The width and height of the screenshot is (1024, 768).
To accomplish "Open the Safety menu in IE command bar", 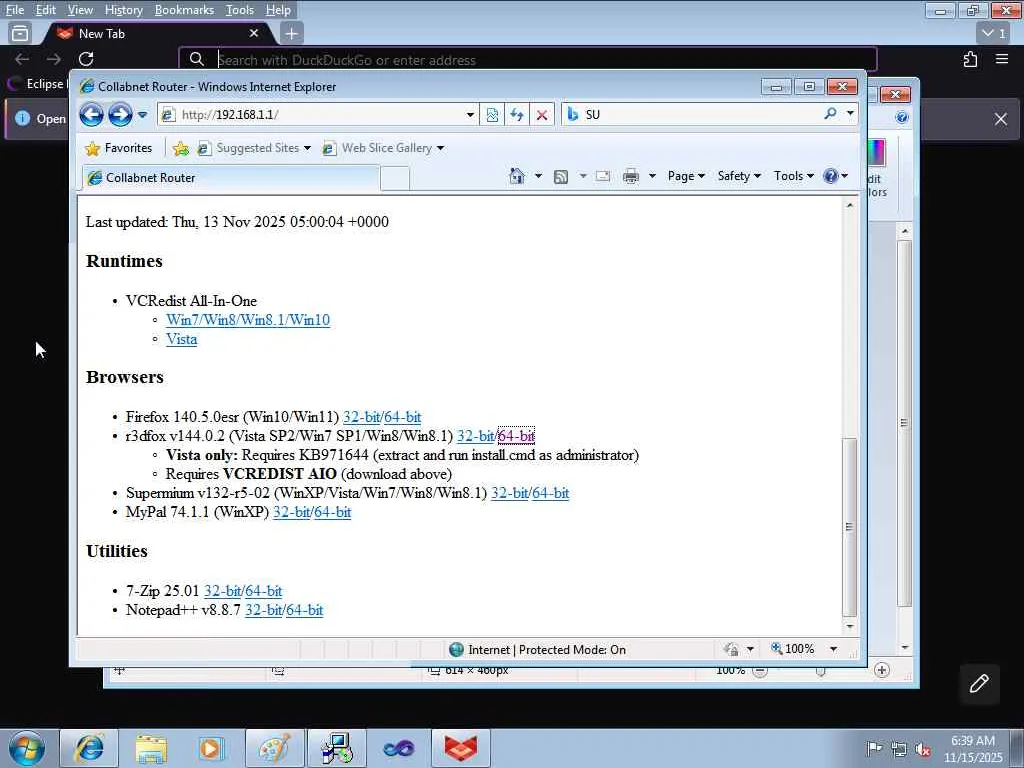I will coord(739,176).
